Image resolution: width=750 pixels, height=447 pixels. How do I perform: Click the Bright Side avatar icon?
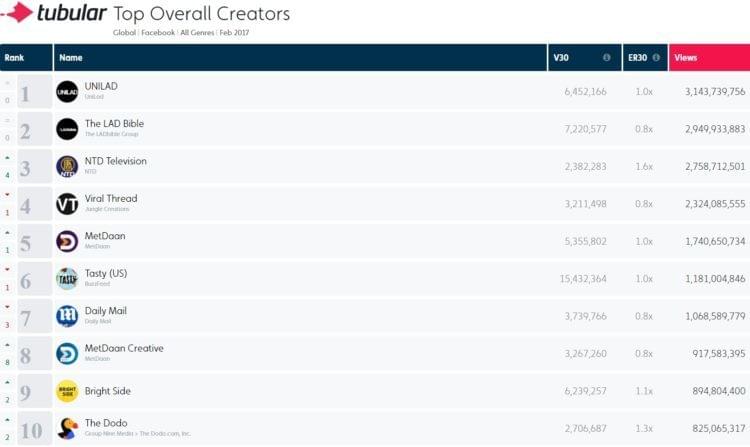[67, 391]
